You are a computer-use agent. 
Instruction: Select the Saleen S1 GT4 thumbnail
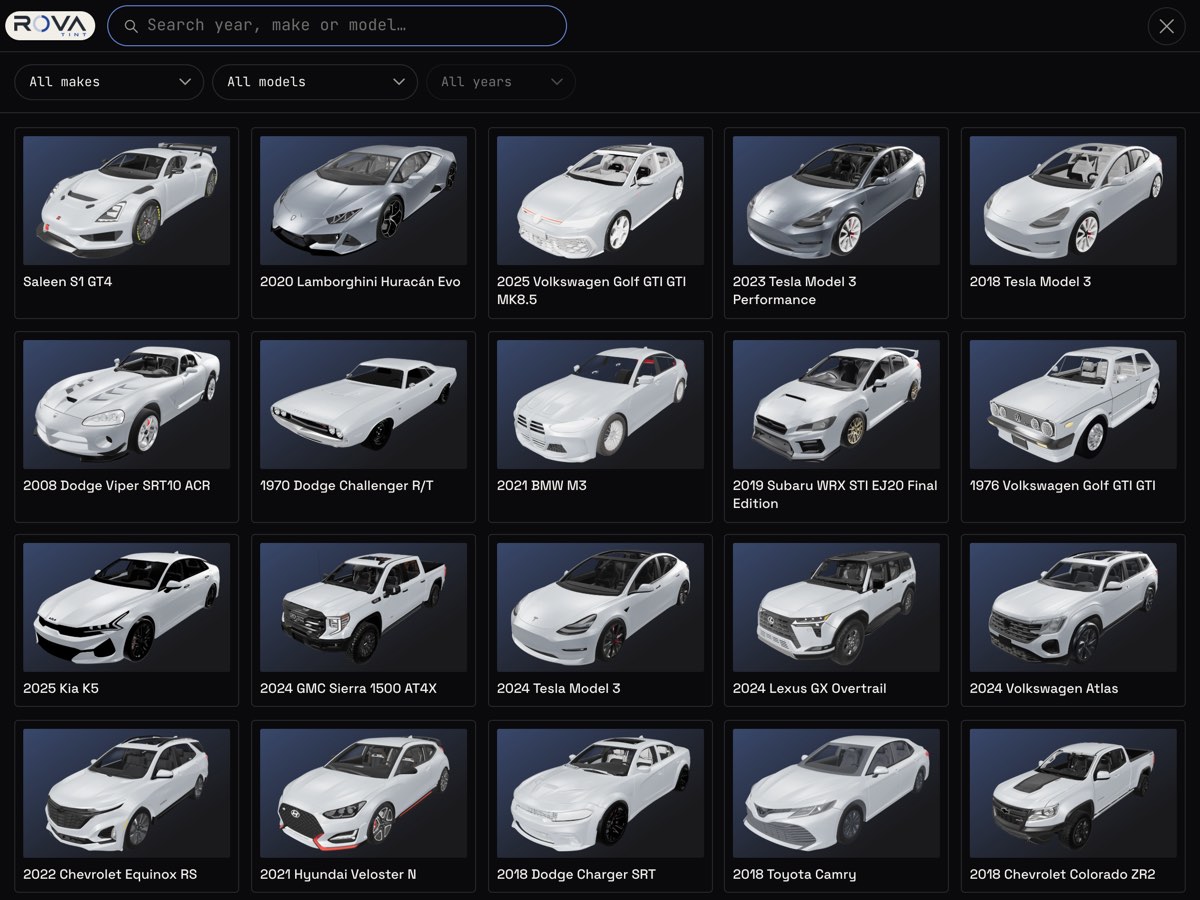coord(127,200)
